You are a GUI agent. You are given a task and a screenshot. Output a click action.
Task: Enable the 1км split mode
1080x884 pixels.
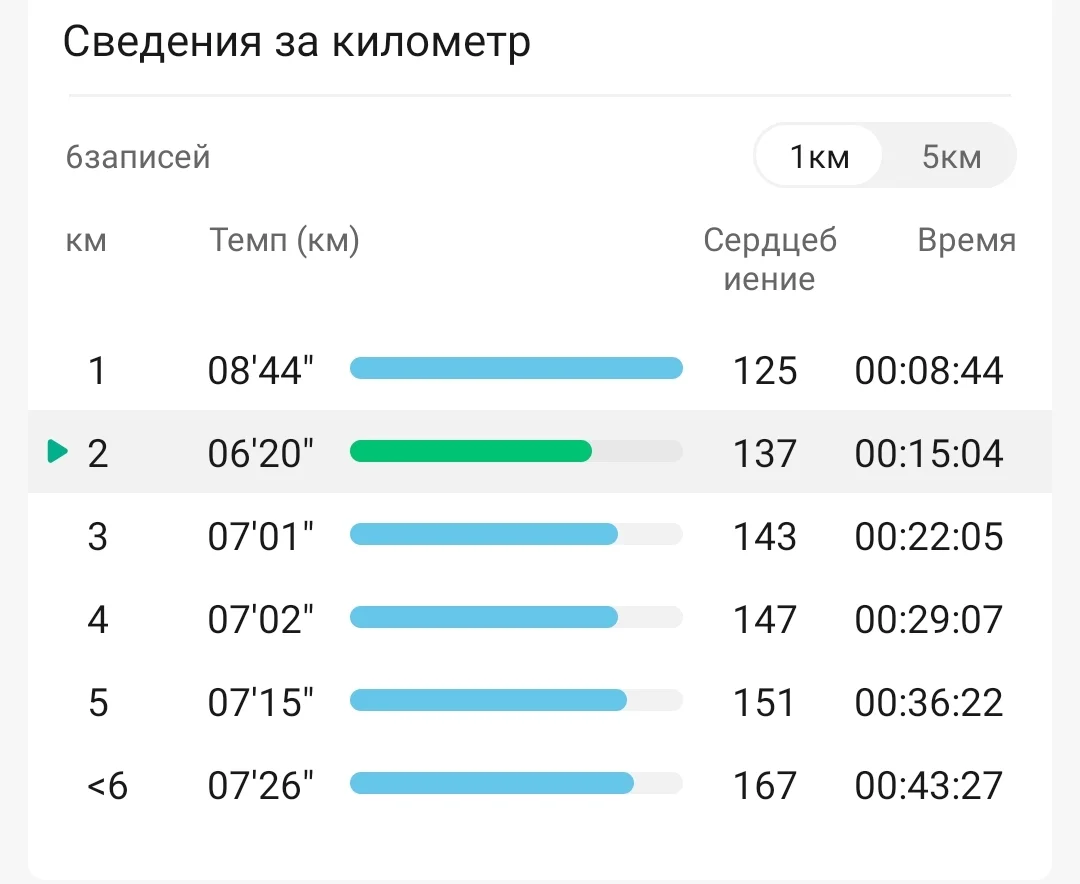point(820,155)
